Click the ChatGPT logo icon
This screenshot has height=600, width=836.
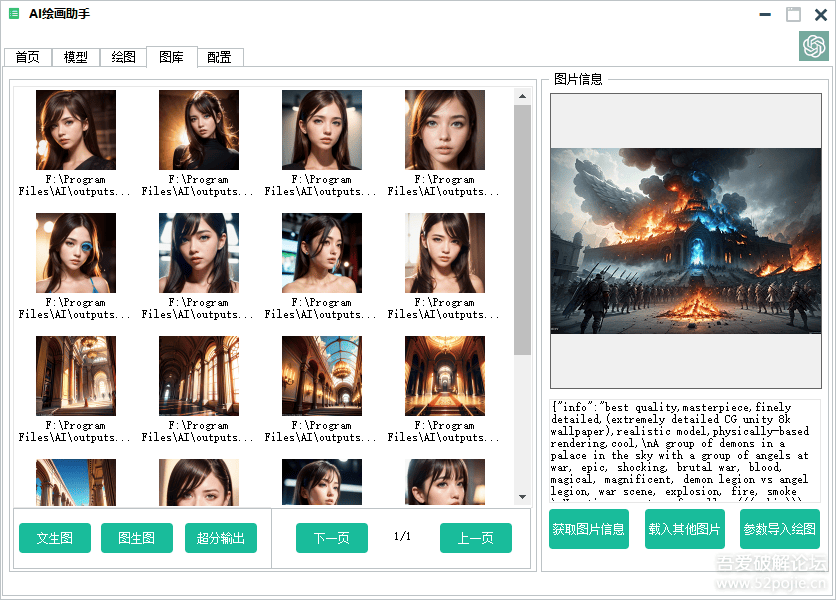click(x=814, y=46)
